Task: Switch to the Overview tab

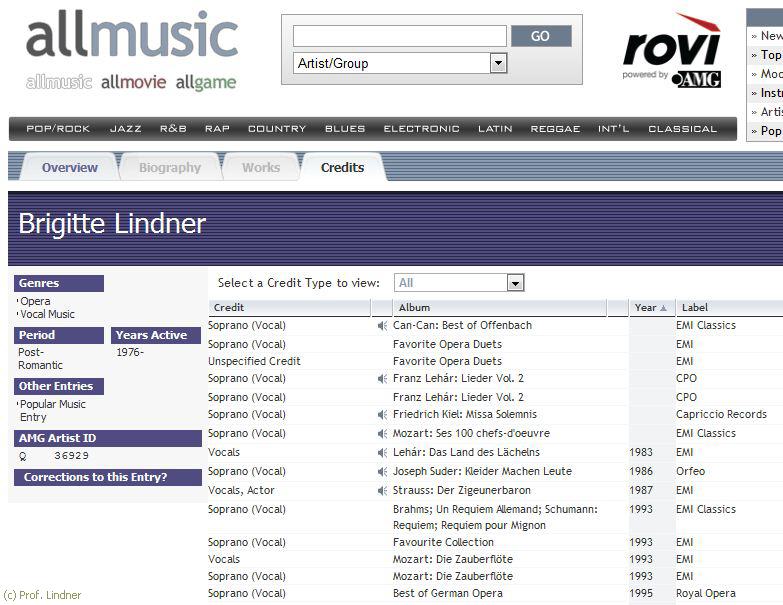Action: click(x=69, y=167)
